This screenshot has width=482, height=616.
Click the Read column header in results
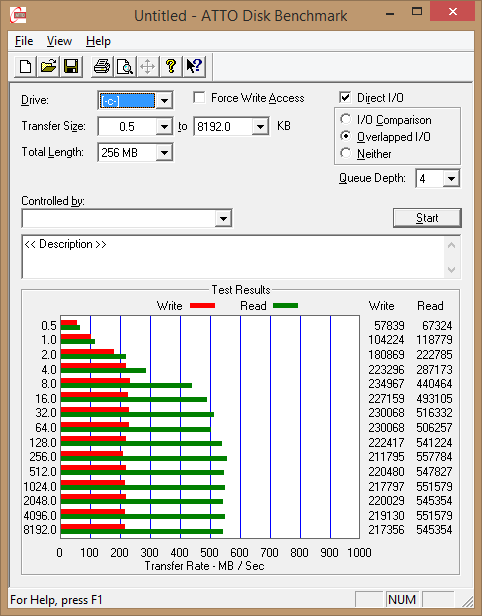[x=430, y=306]
